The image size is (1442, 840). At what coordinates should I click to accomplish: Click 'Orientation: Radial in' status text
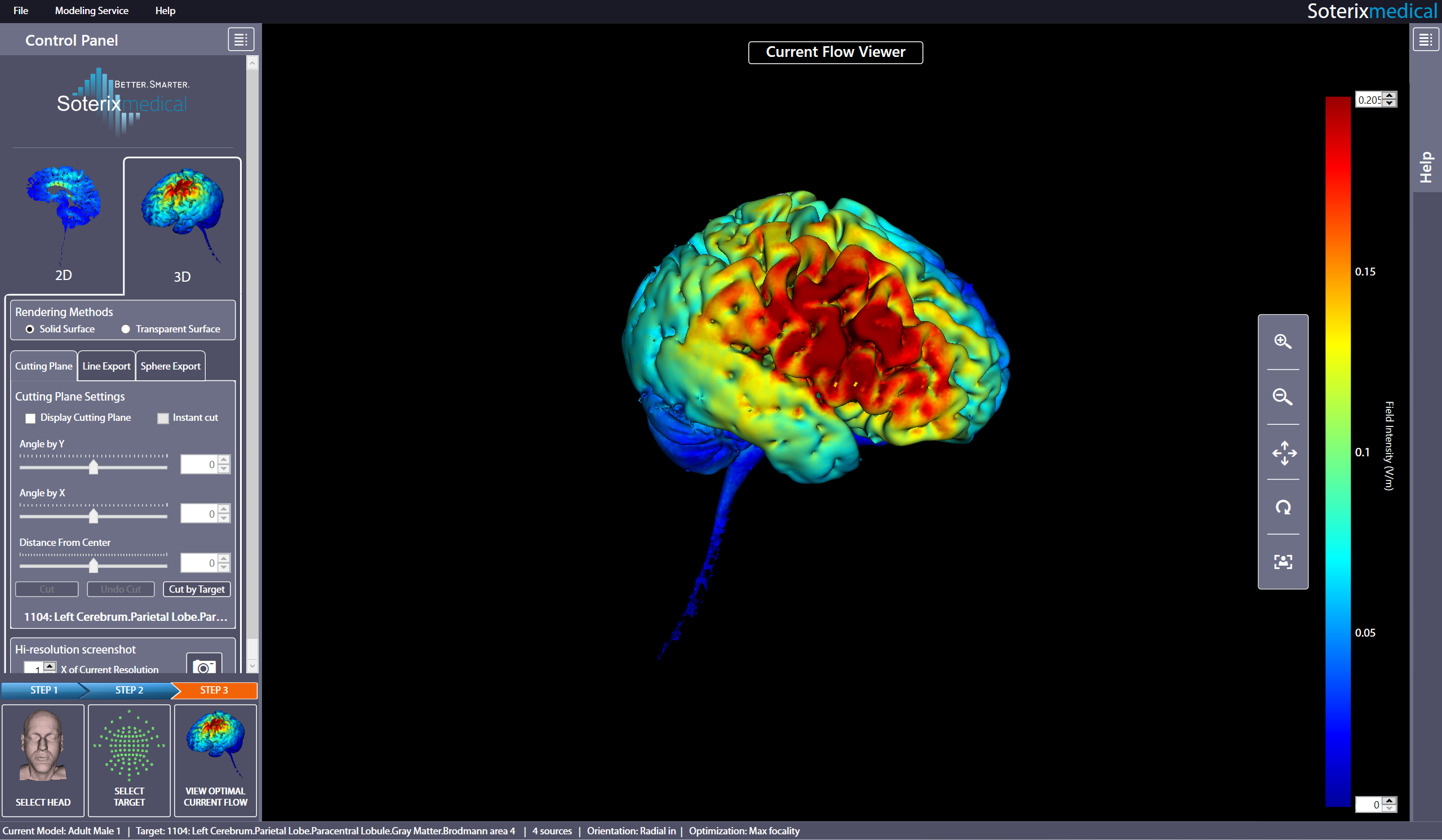(631, 831)
